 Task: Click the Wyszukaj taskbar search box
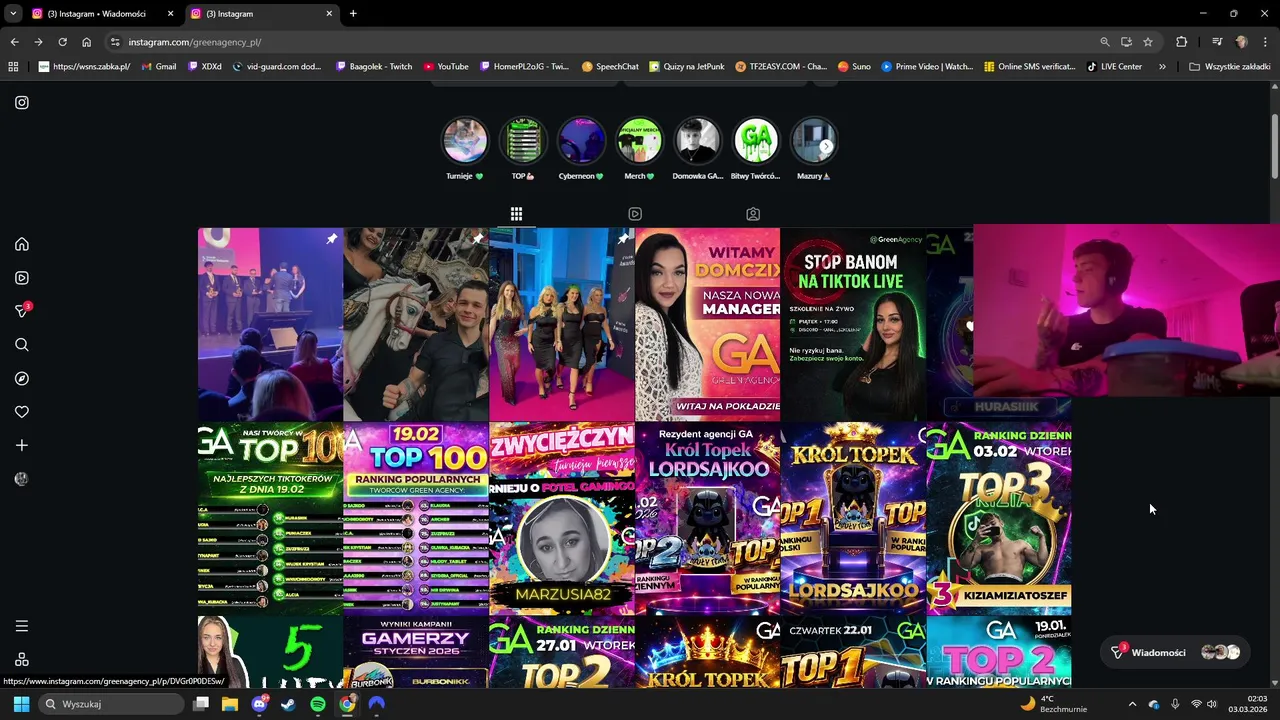112,704
